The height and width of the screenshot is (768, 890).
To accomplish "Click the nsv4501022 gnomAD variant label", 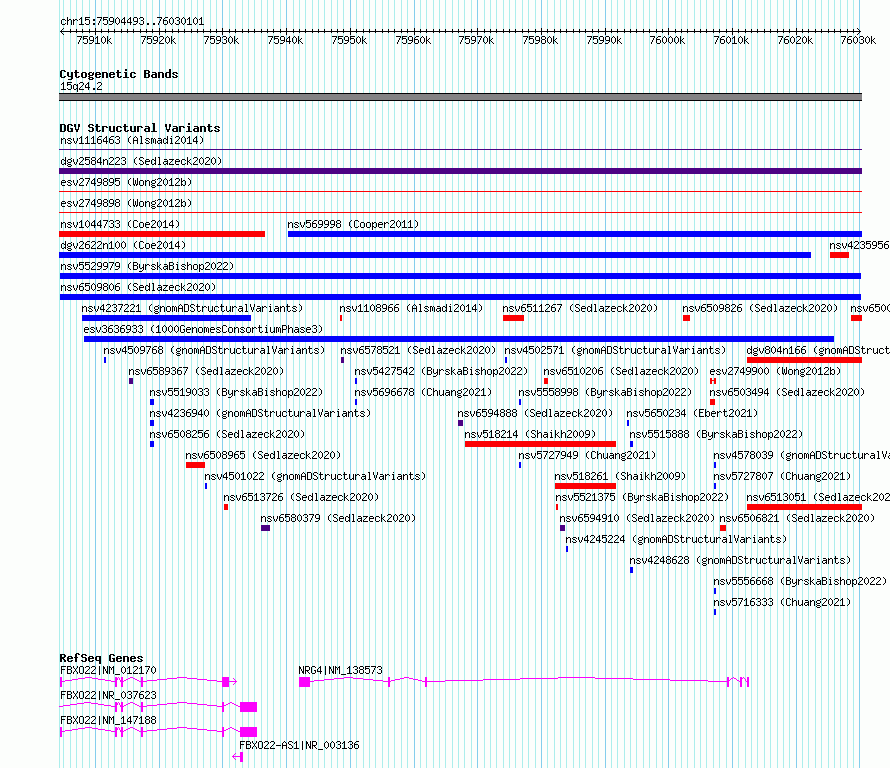I will tap(315, 476).
